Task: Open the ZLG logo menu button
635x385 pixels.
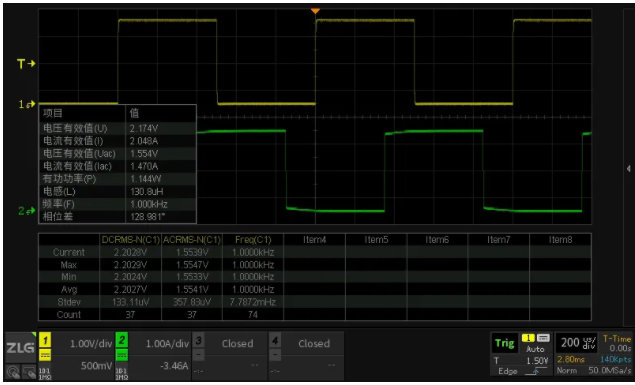Action: 20,347
